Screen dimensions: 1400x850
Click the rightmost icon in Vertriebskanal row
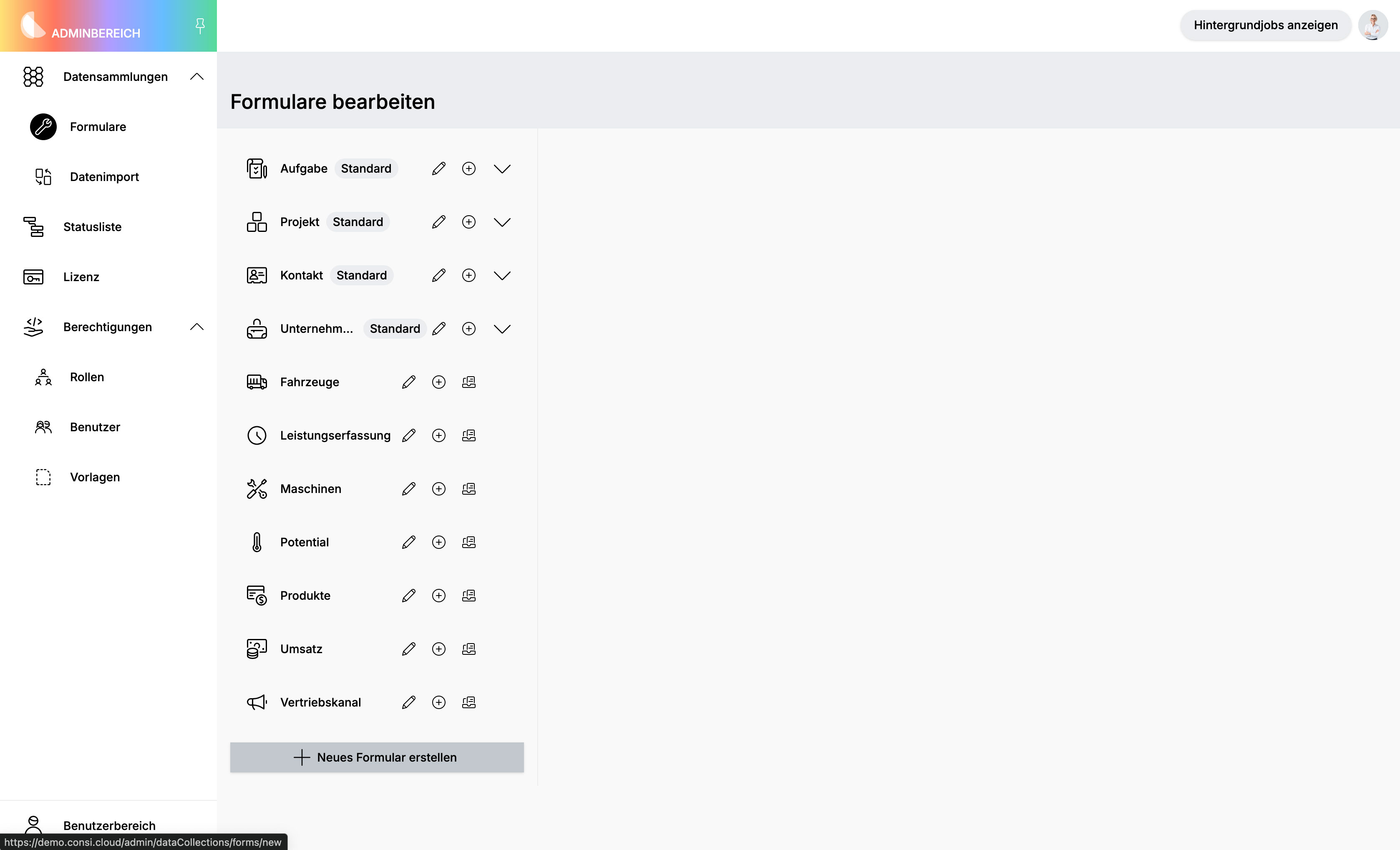pyautogui.click(x=469, y=703)
